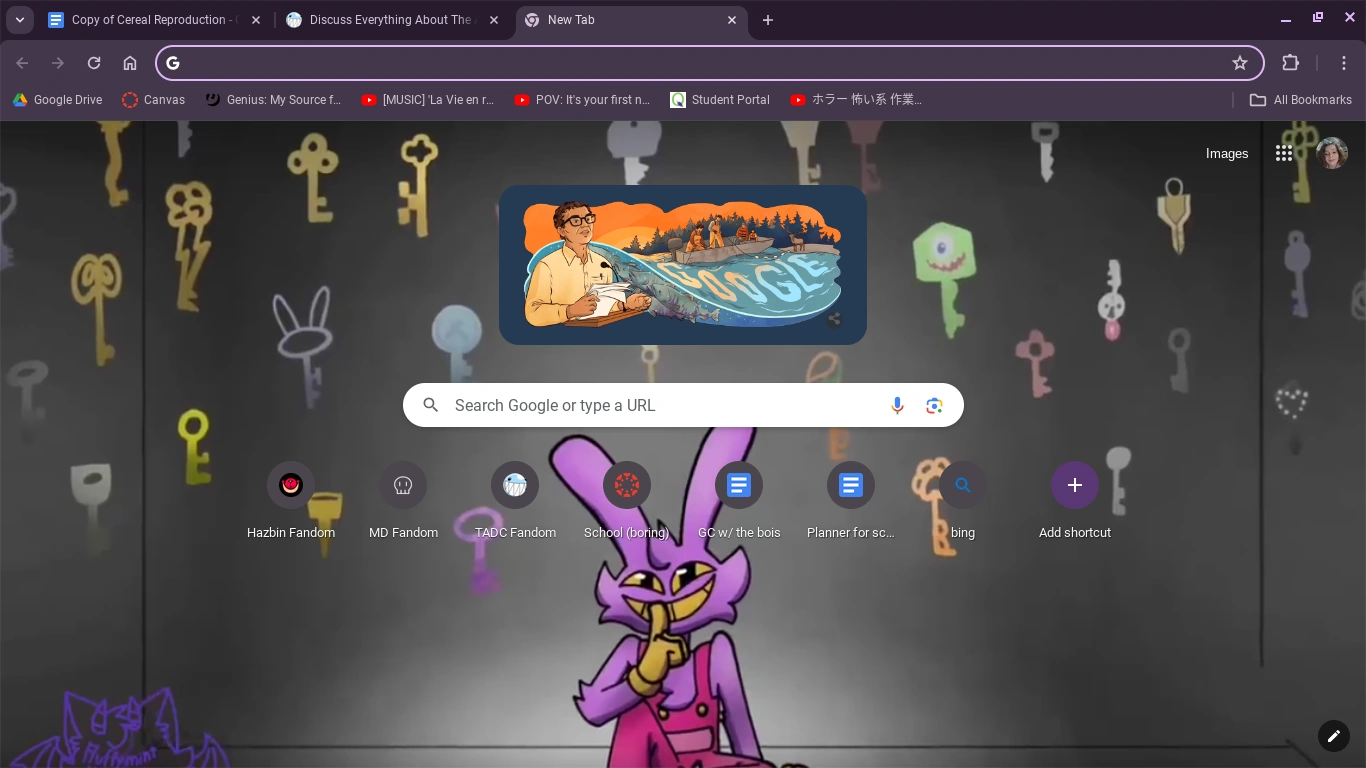Image resolution: width=1366 pixels, height=768 pixels.
Task: Reload the page using the refresh icon
Action: [94, 62]
